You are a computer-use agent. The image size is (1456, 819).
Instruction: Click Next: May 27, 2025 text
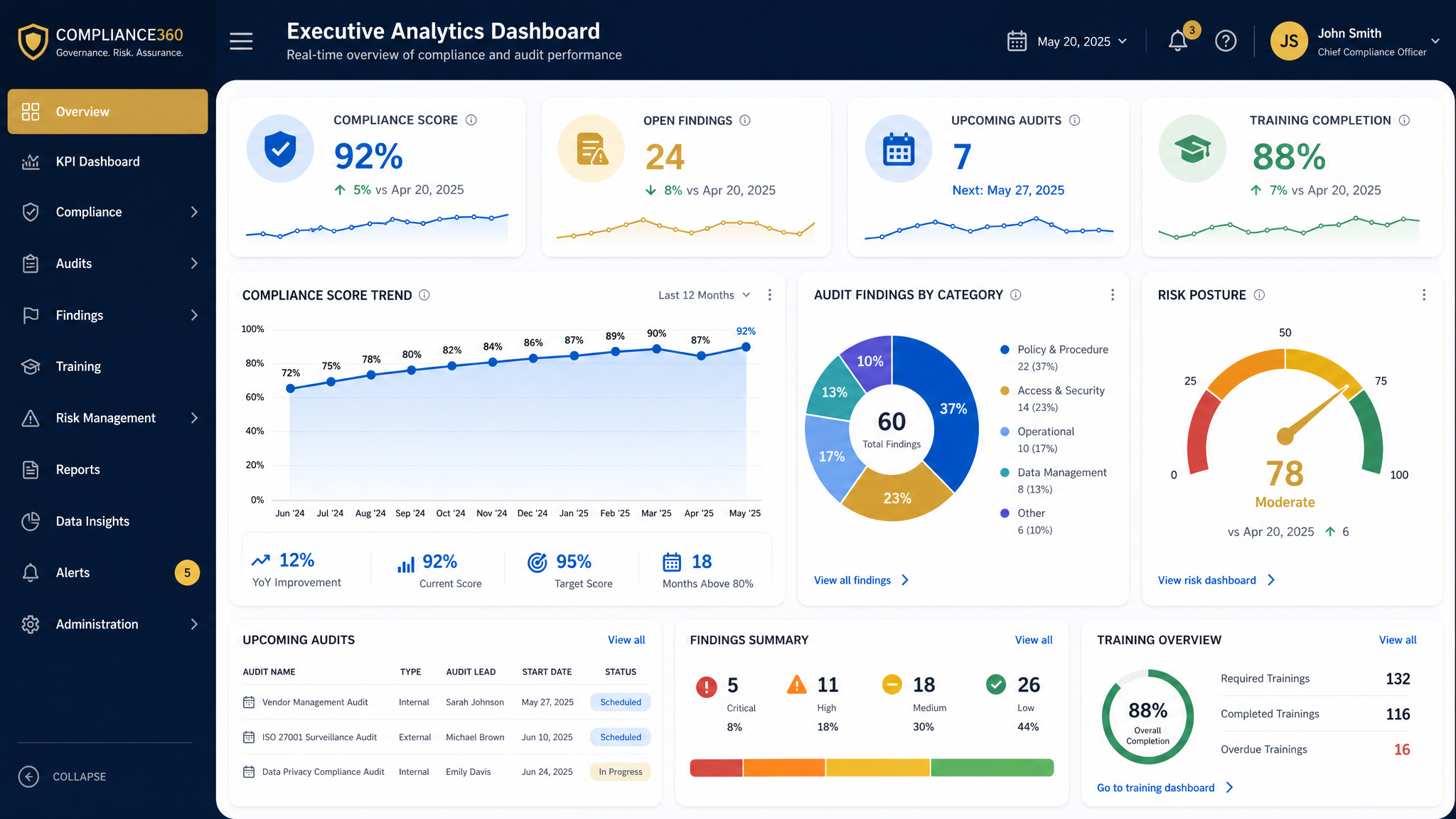(1008, 191)
